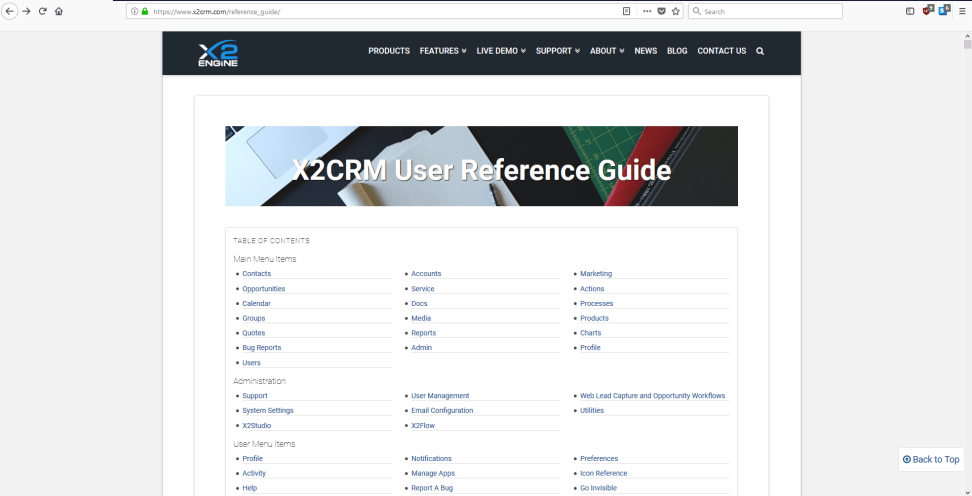Open the Service link
Screen dimensions: 972x496
(x=423, y=289)
